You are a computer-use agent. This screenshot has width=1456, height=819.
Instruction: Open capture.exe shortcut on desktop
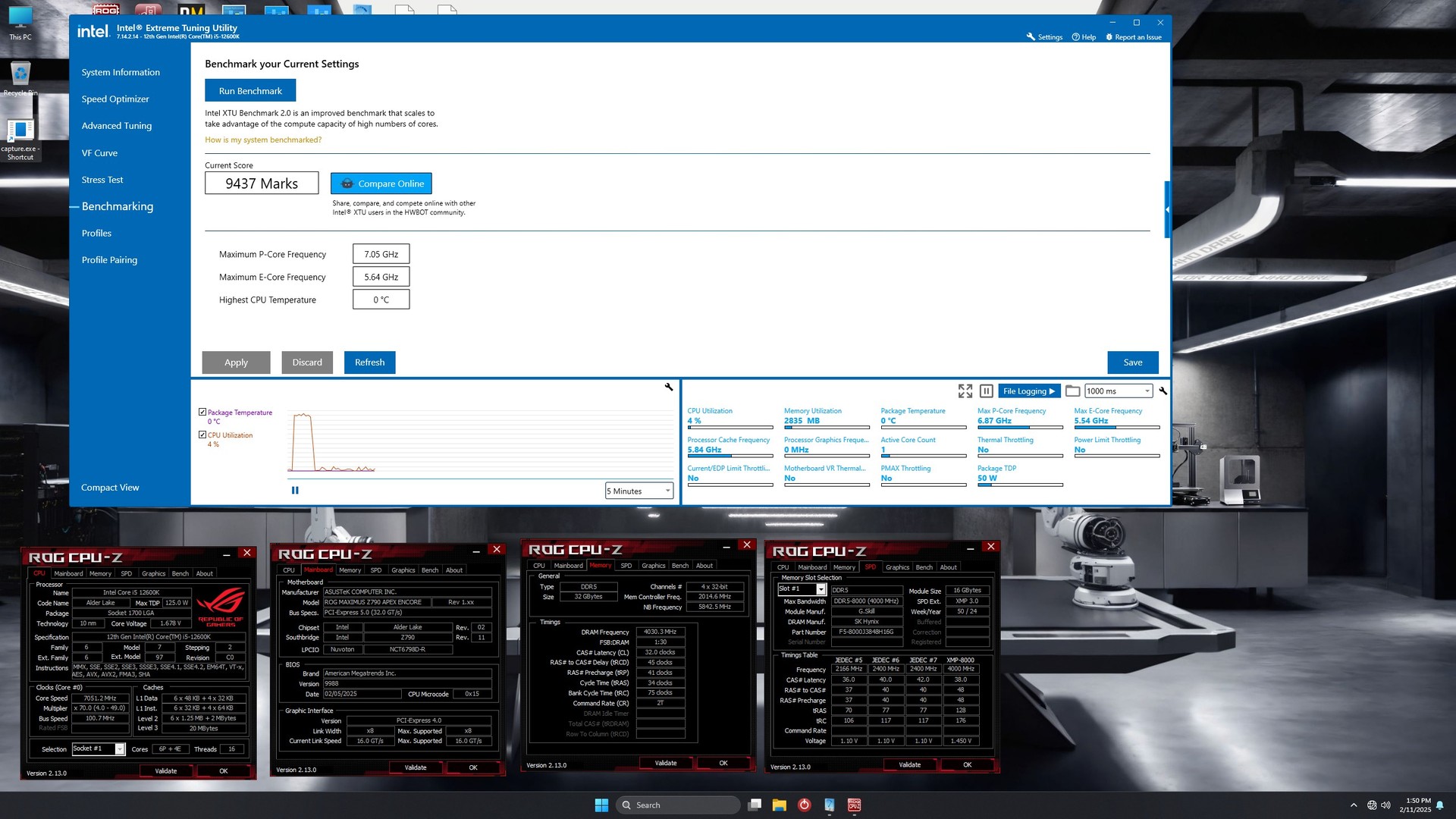(20, 140)
